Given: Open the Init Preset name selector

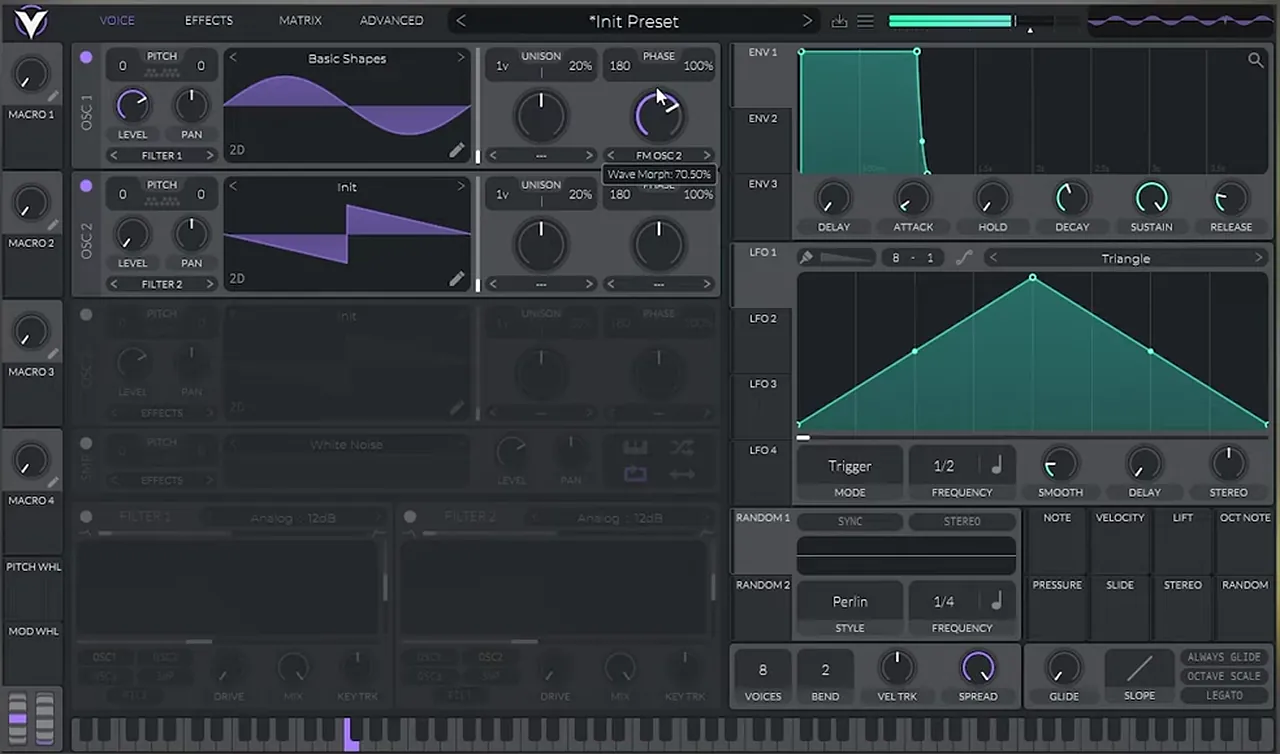Looking at the screenshot, I should click(x=634, y=21).
